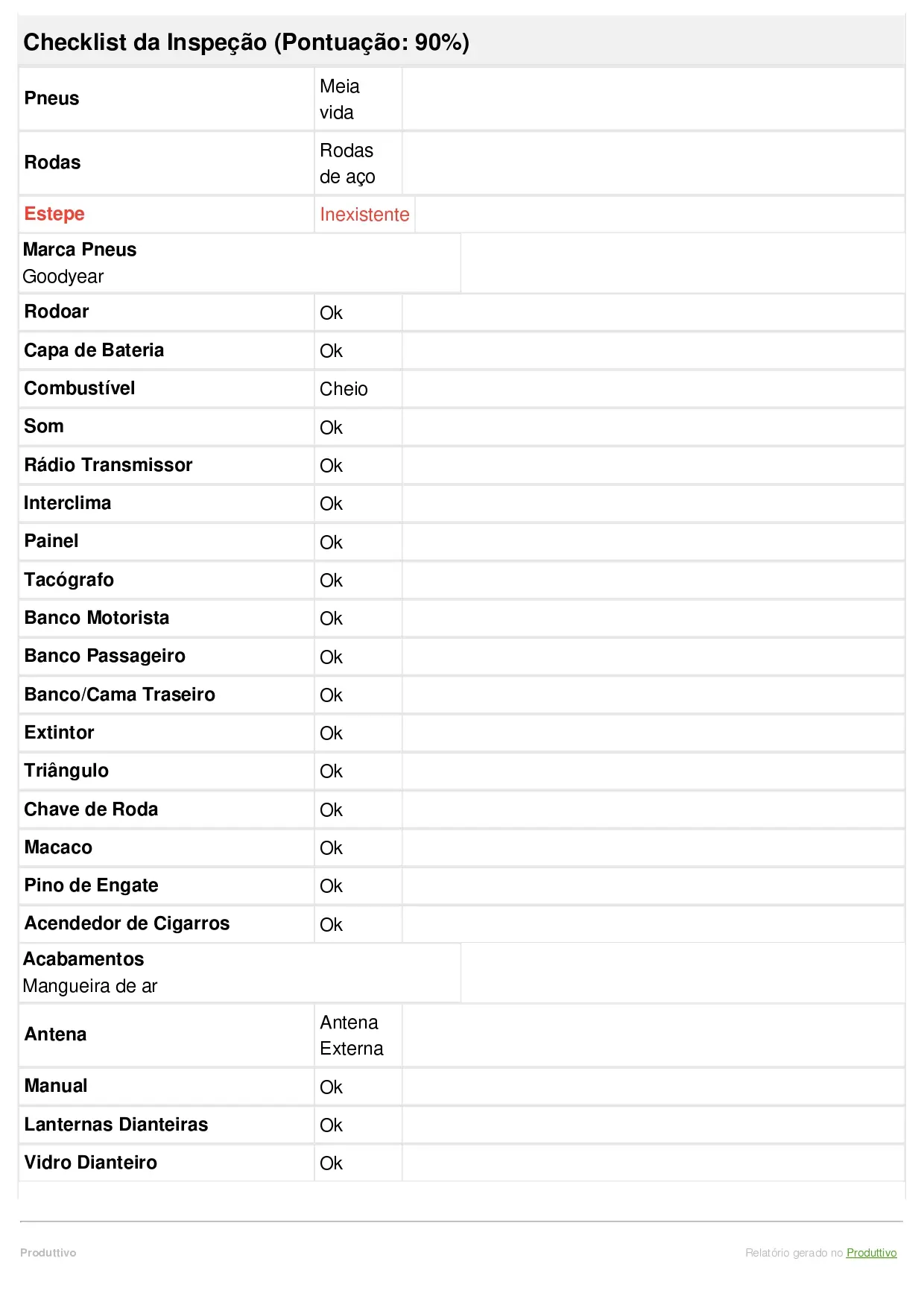The image size is (924, 1308).
Task: Select the Acendedor de Cigarros label
Action: coord(127,923)
